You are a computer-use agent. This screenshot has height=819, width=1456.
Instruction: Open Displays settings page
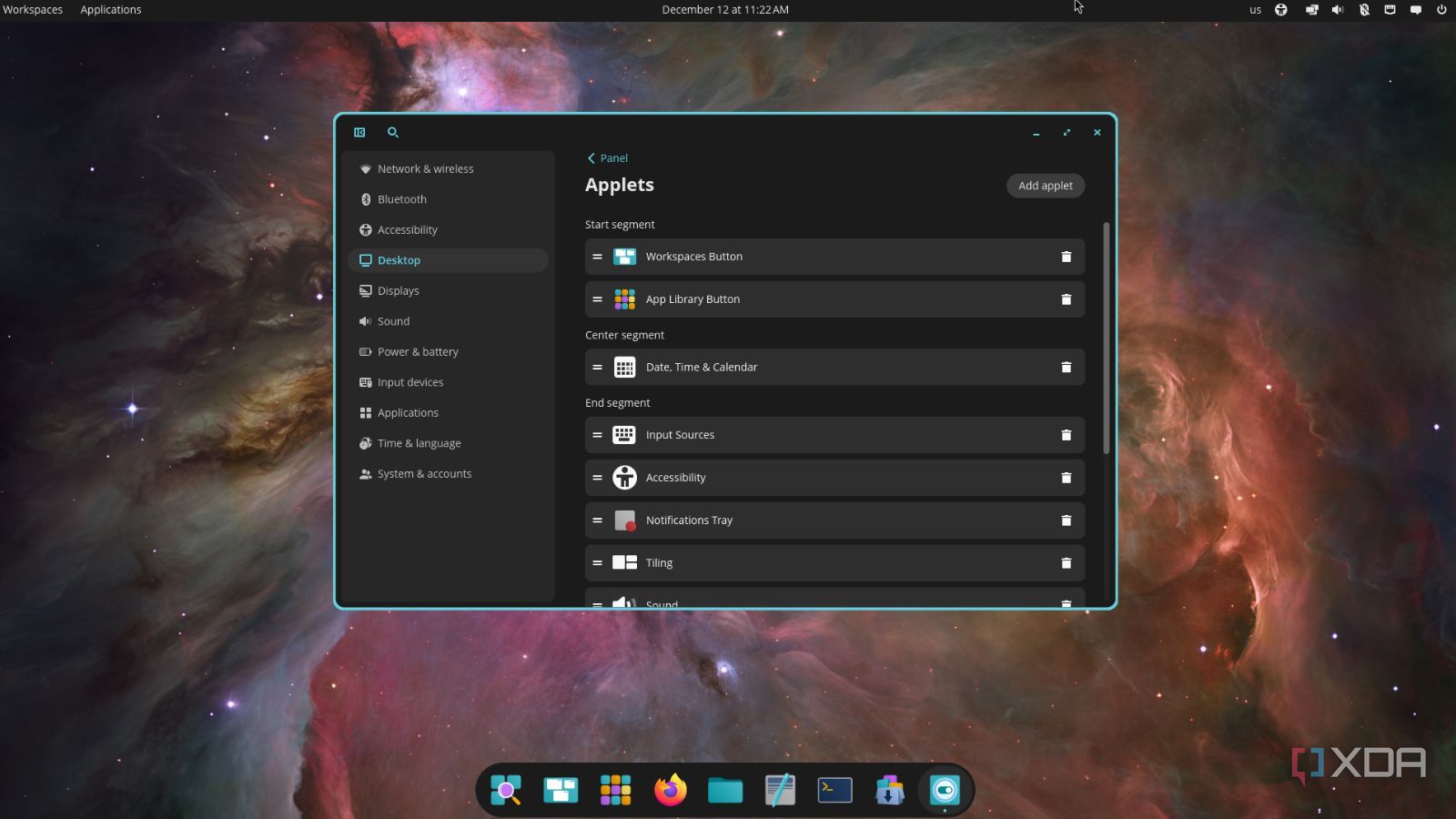click(x=448, y=291)
